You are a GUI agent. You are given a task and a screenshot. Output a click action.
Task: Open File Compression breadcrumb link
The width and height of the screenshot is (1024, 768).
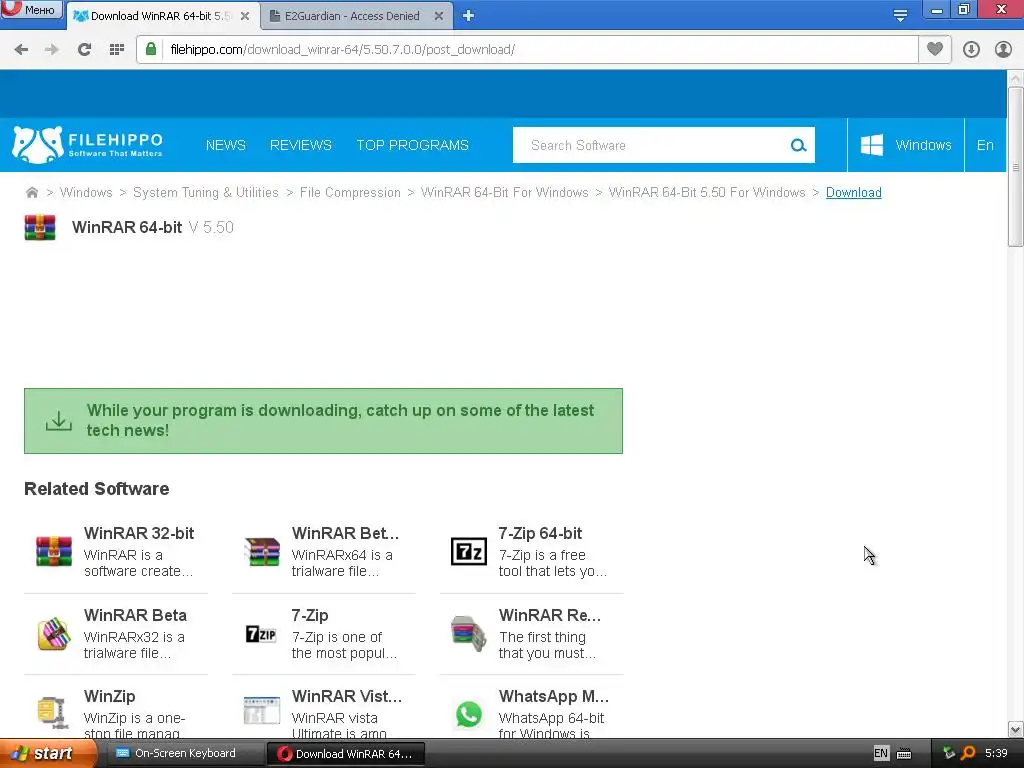[350, 193]
